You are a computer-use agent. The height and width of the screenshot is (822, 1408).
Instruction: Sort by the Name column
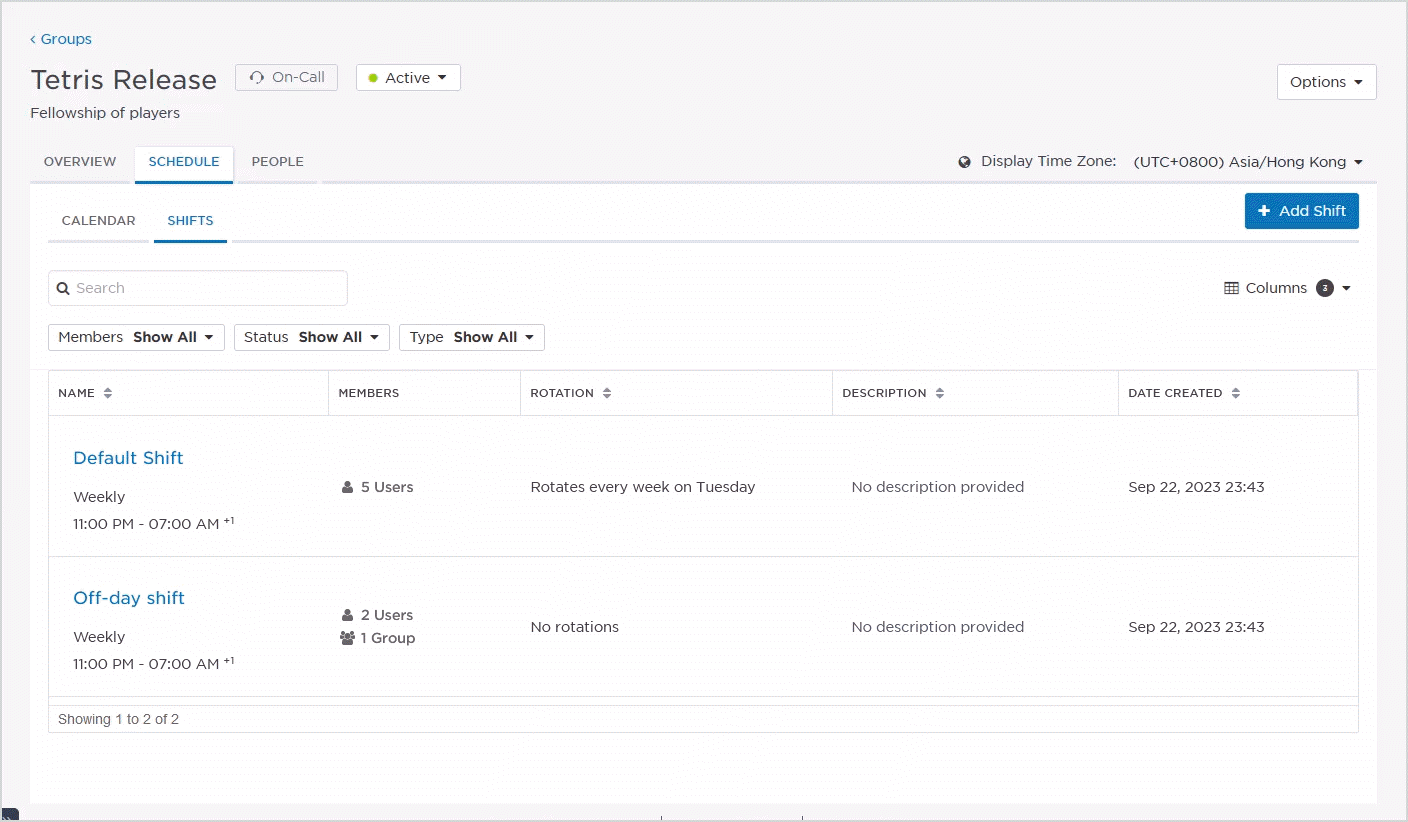[x=108, y=393]
